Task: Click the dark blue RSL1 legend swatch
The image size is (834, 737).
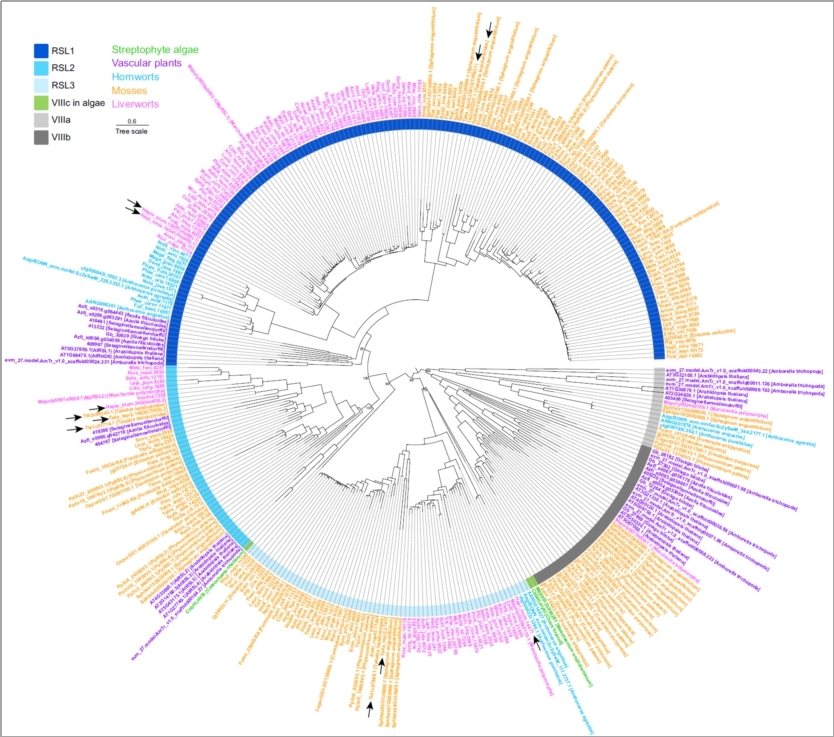Action: (41, 50)
